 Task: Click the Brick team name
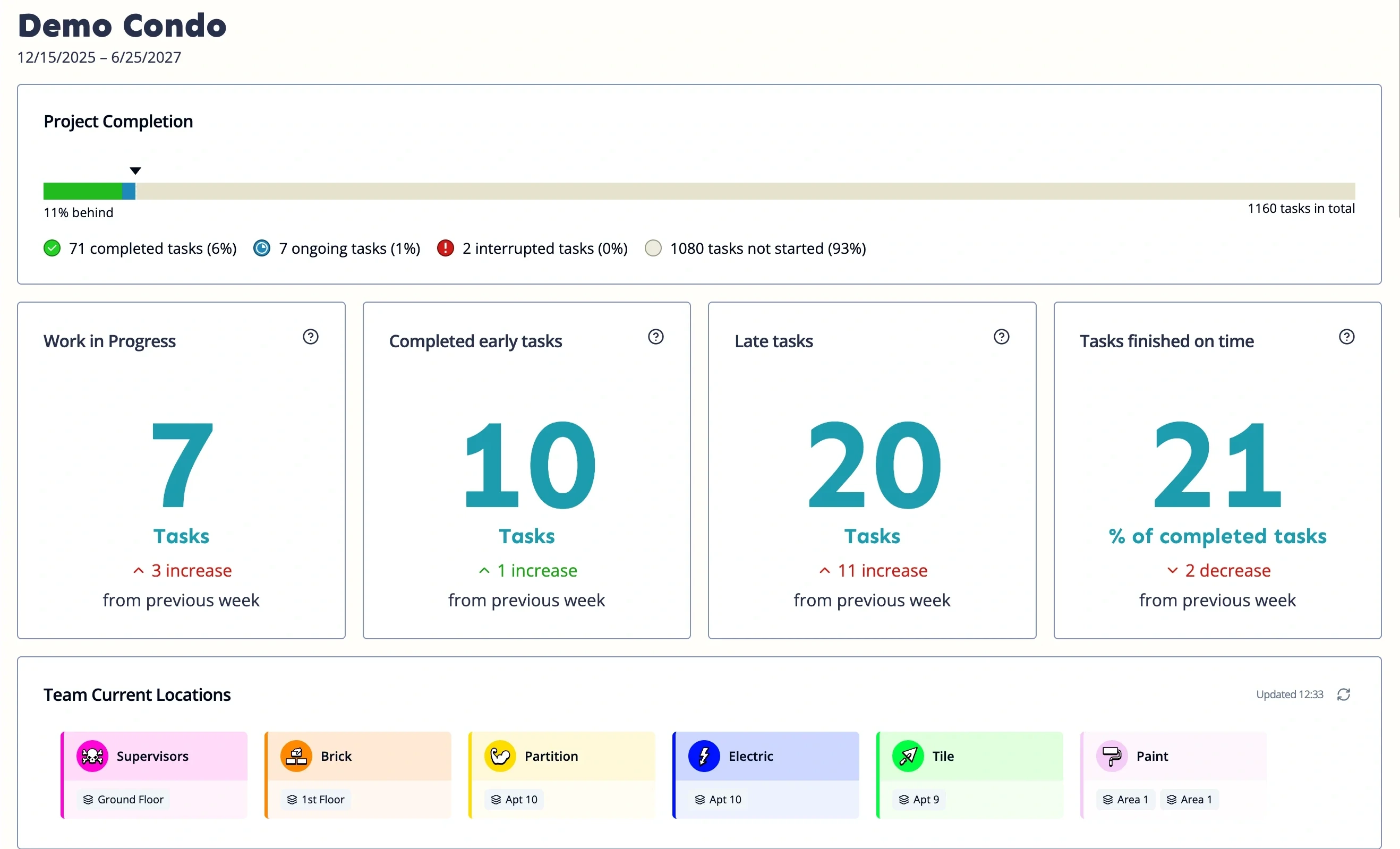(336, 756)
